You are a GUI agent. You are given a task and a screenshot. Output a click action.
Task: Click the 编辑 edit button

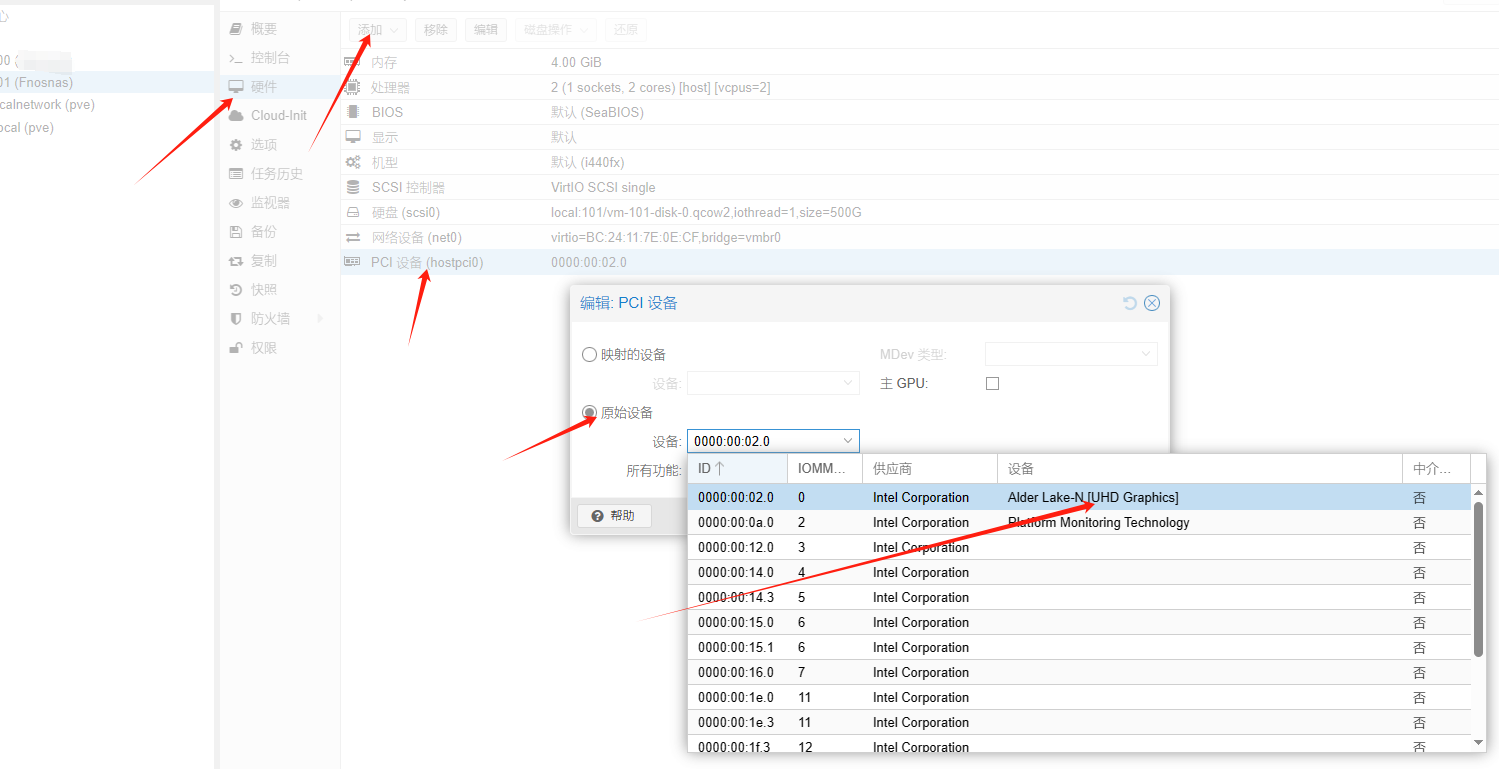486,30
